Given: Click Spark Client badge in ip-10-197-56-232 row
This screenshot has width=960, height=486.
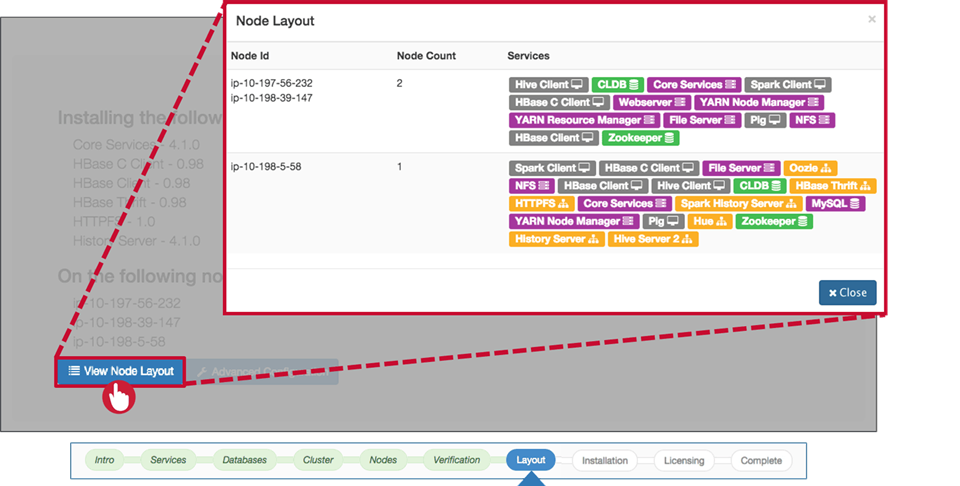Looking at the screenshot, I should coord(788,84).
